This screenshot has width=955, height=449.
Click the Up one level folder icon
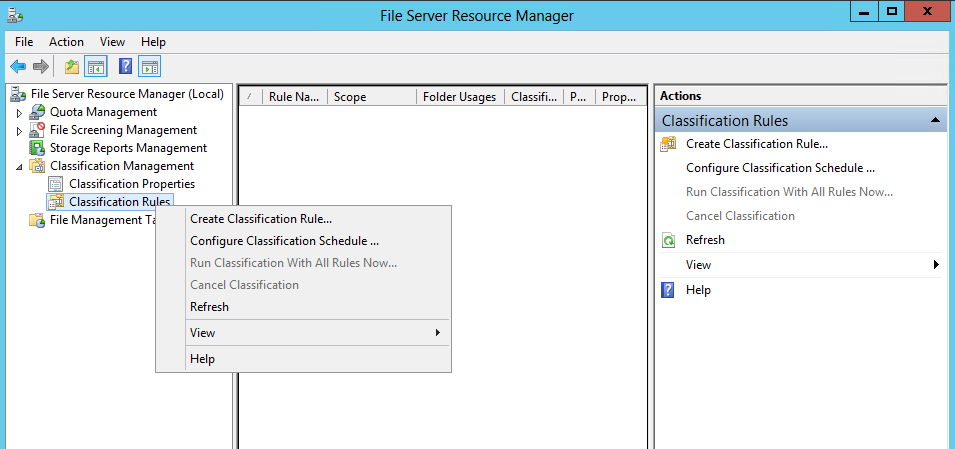(71, 67)
